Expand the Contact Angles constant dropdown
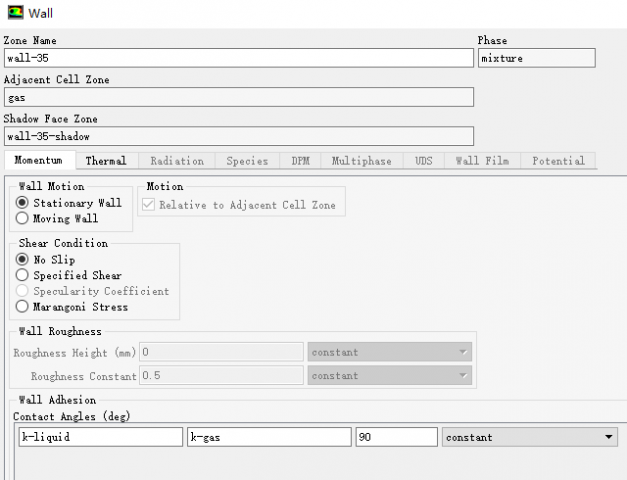Screen dimensions: 627x480 (529, 437)
